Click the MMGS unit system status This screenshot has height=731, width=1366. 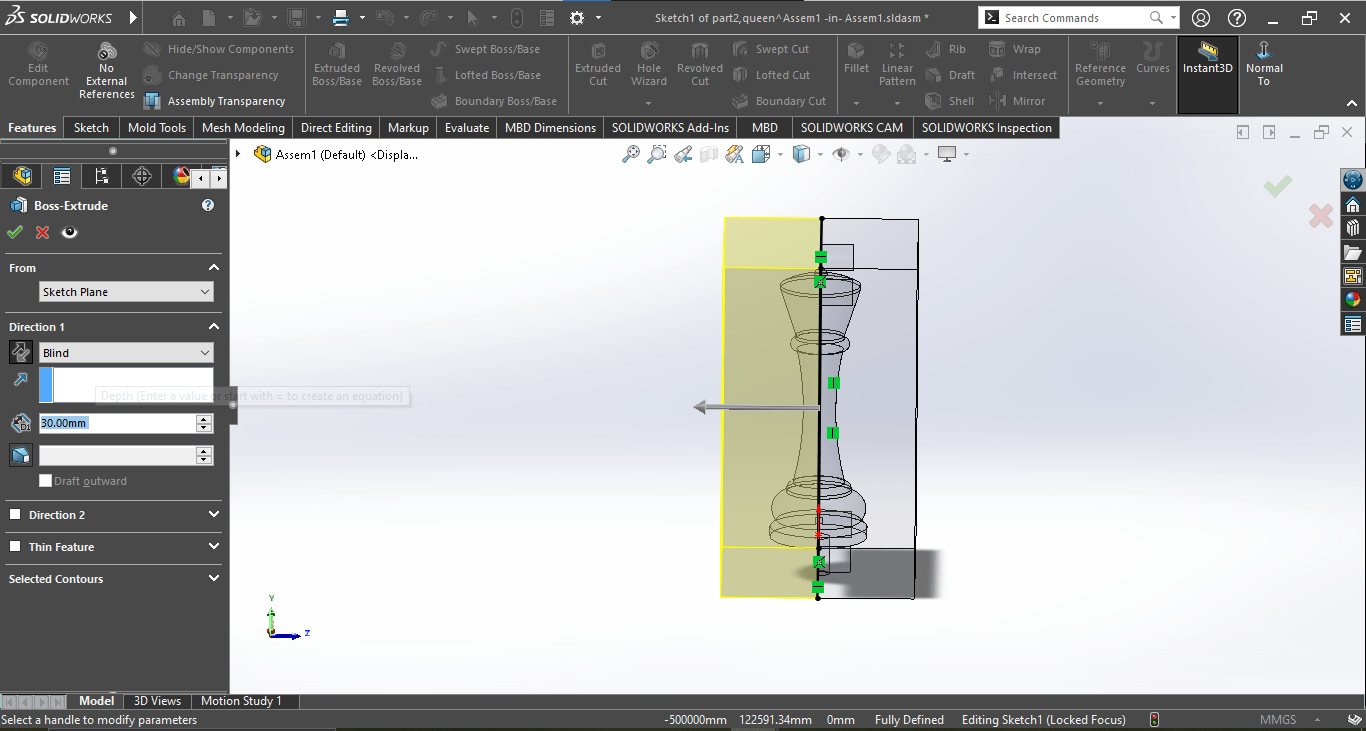point(1278,720)
